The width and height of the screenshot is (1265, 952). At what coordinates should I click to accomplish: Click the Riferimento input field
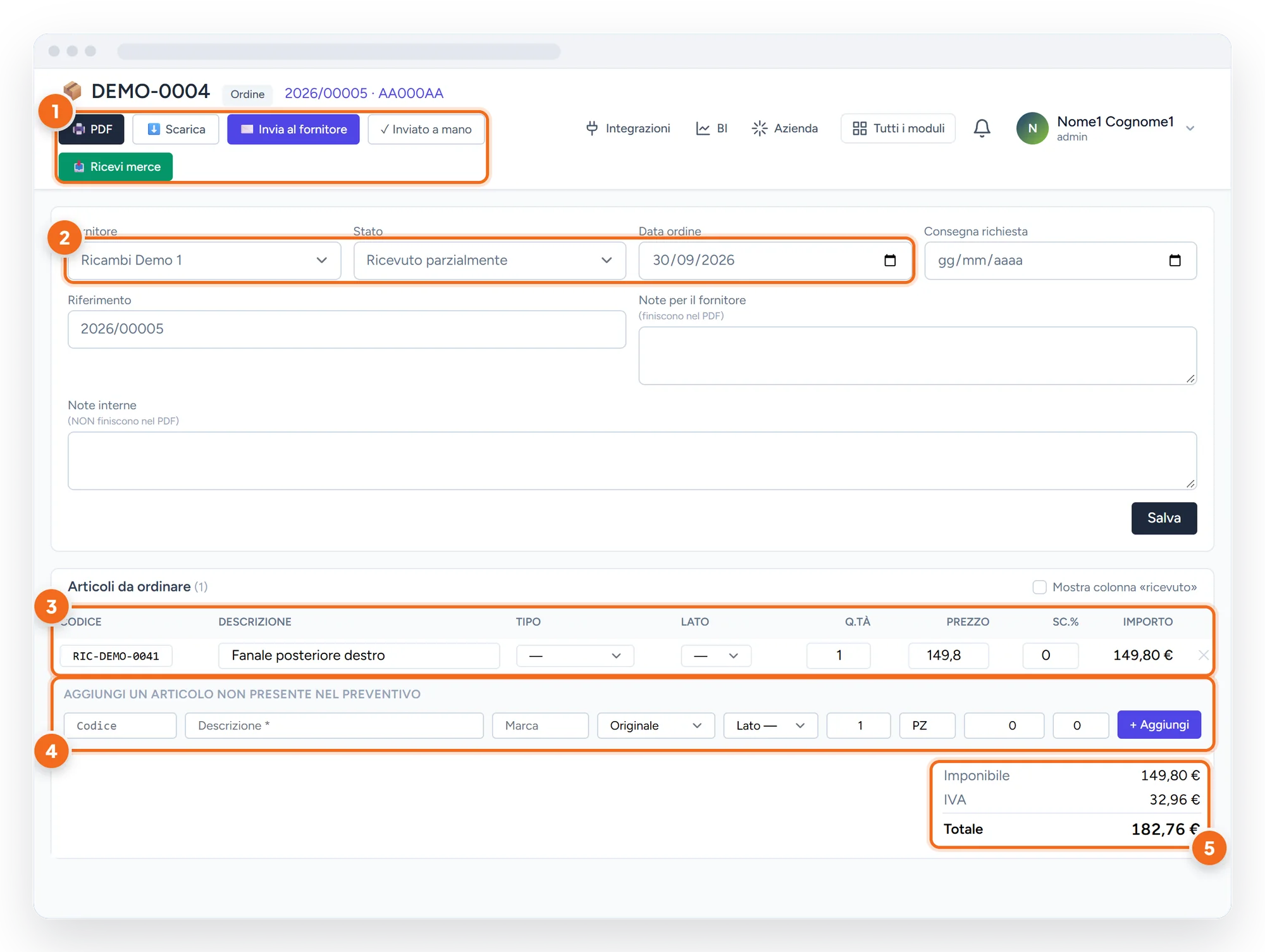[x=347, y=329]
